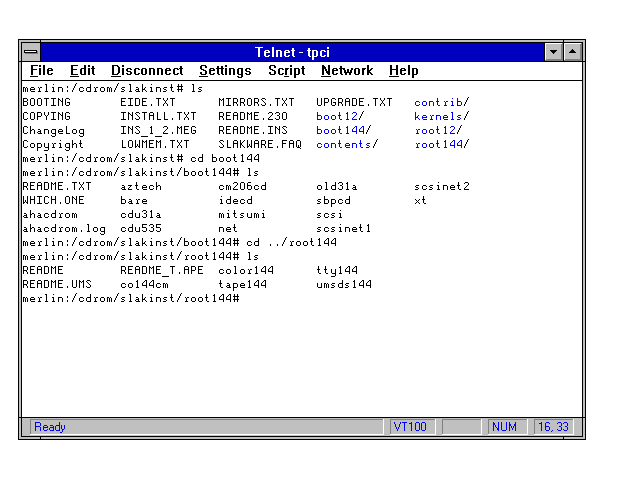The width and height of the screenshot is (640, 480).
Task: Click the blue boot144/ directory listing
Action: (x=343, y=130)
